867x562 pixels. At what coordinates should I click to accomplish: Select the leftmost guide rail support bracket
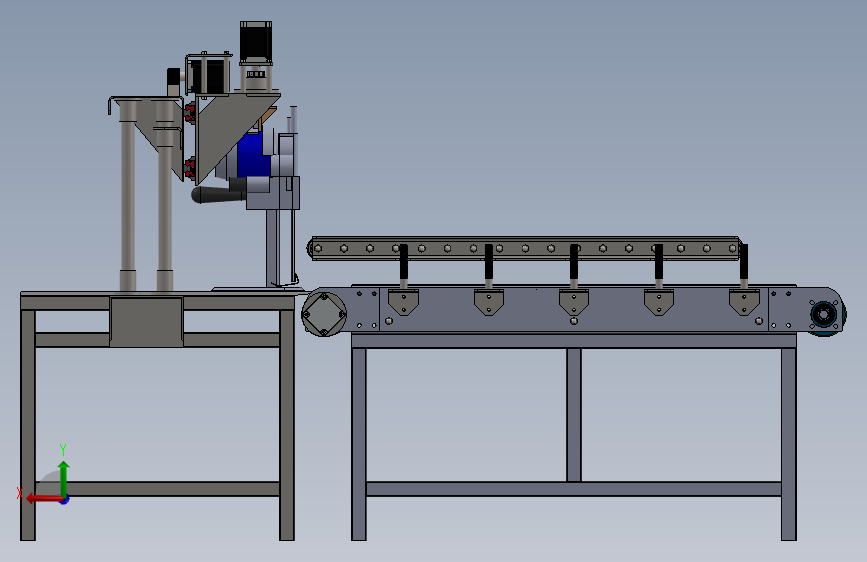(404, 302)
